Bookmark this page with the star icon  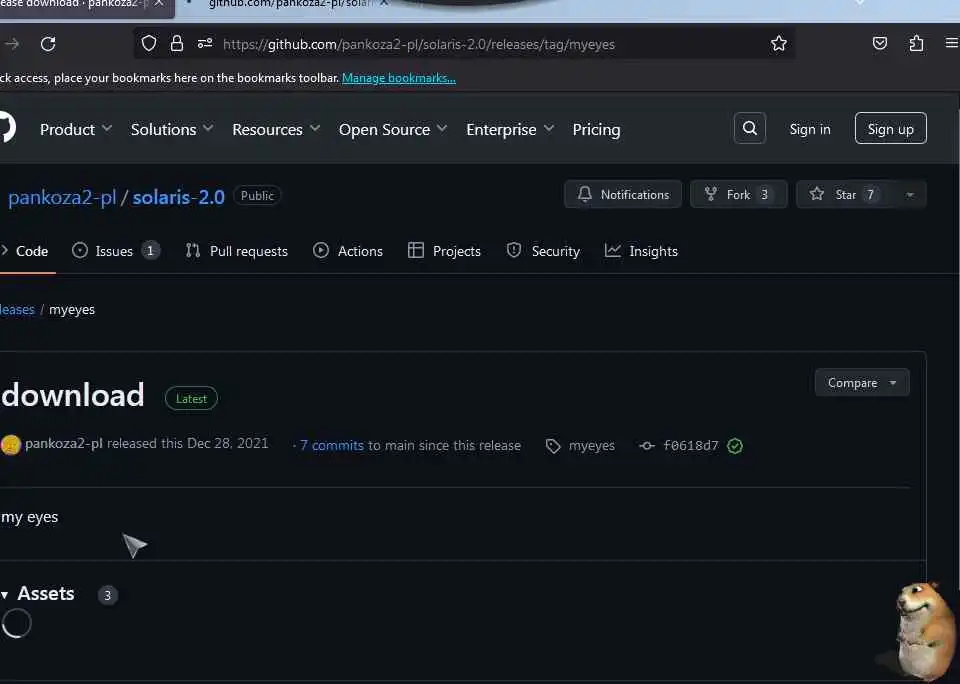point(779,43)
